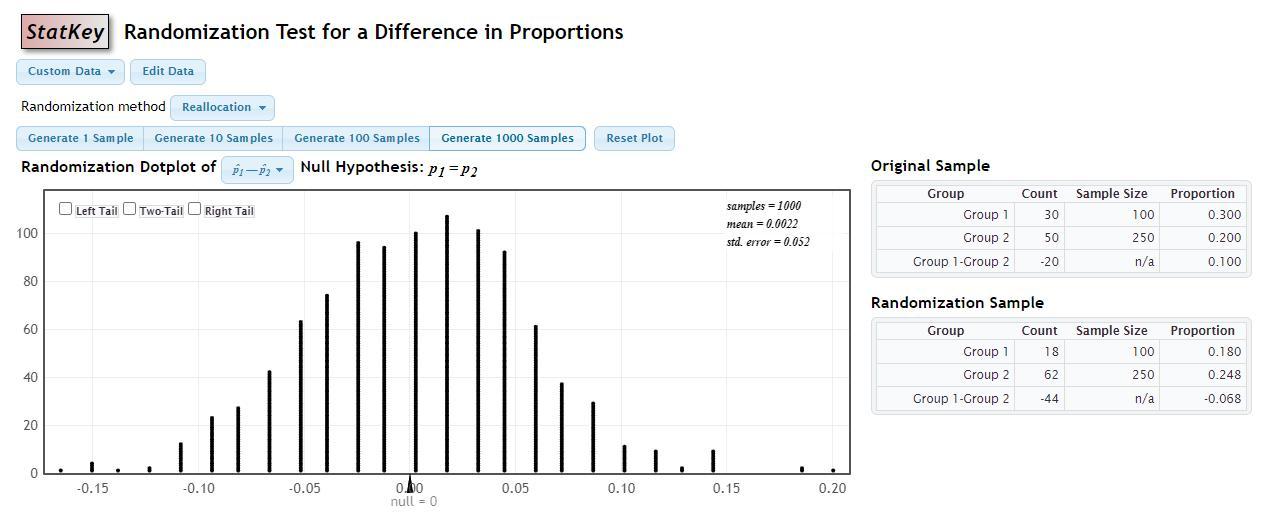
Task: Enable the Two-Tail checkbox
Action: coord(130,209)
